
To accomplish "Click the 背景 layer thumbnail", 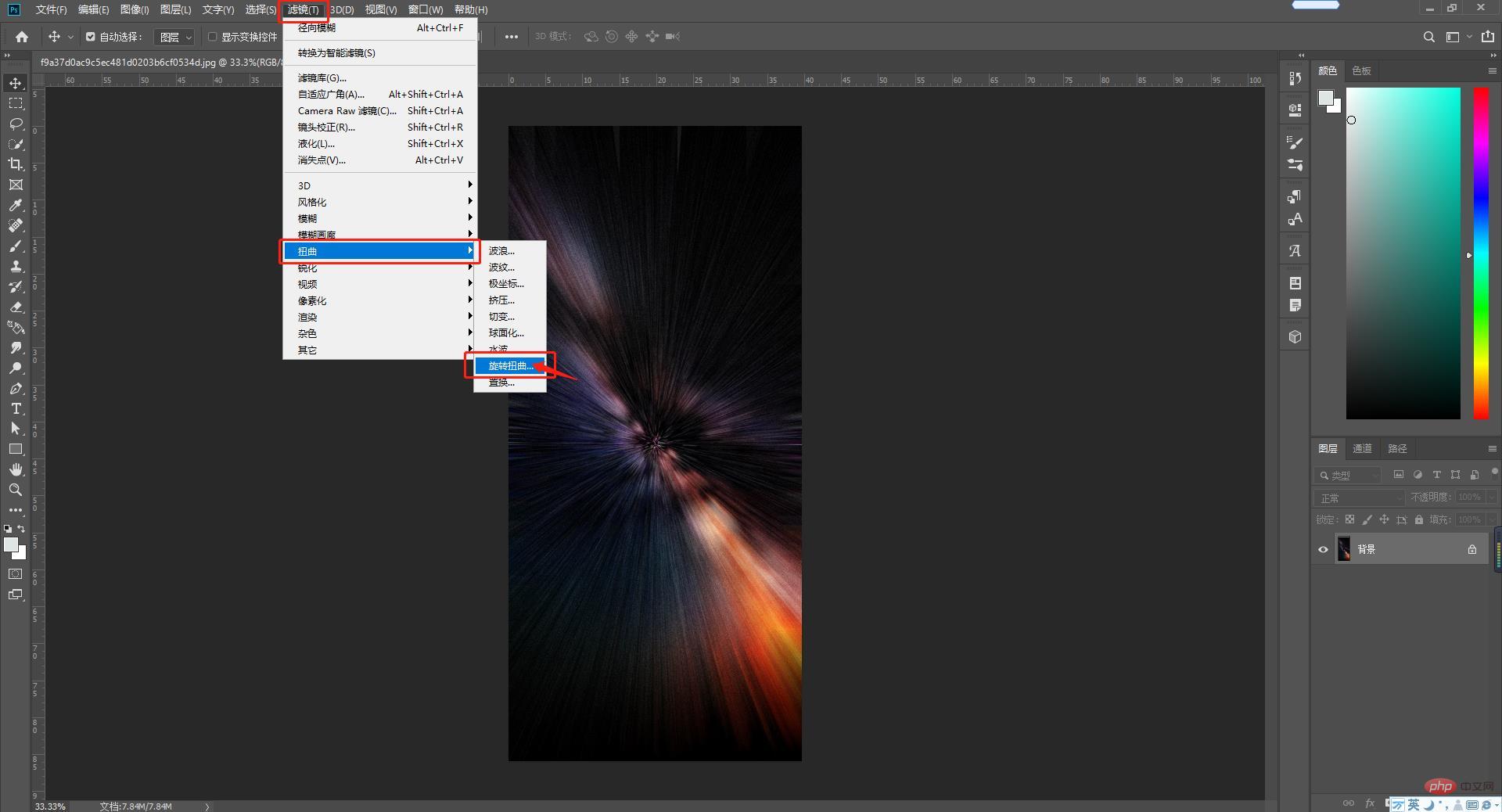I will tap(1344, 549).
